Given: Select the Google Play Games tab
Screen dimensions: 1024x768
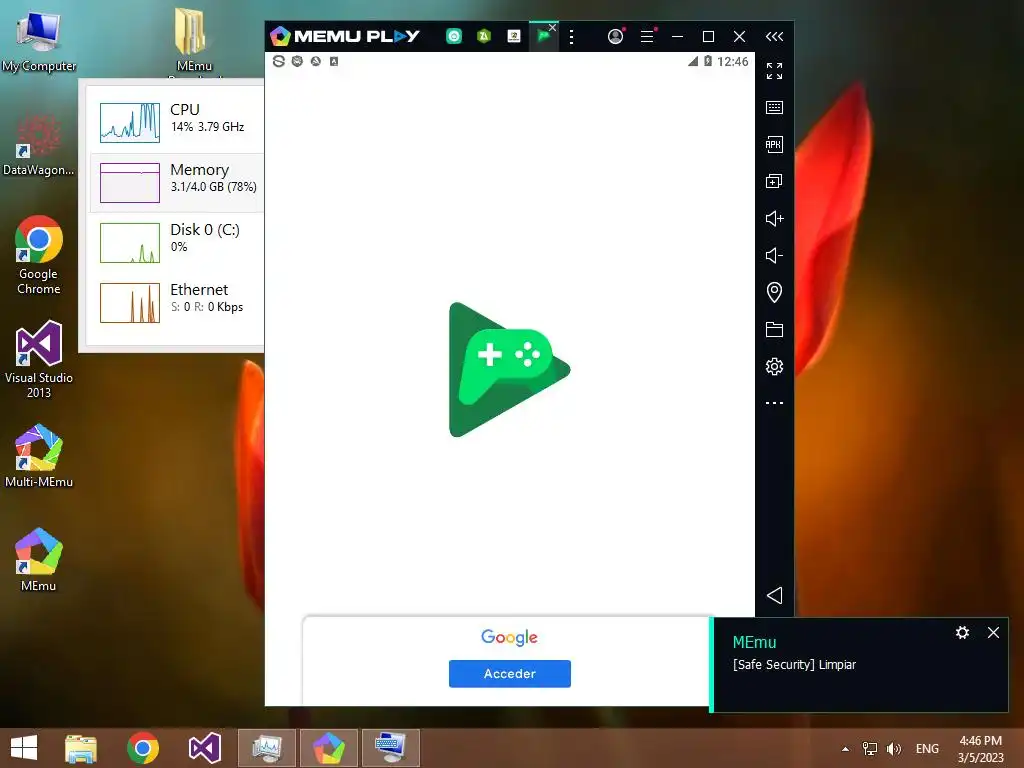Looking at the screenshot, I should coord(543,37).
